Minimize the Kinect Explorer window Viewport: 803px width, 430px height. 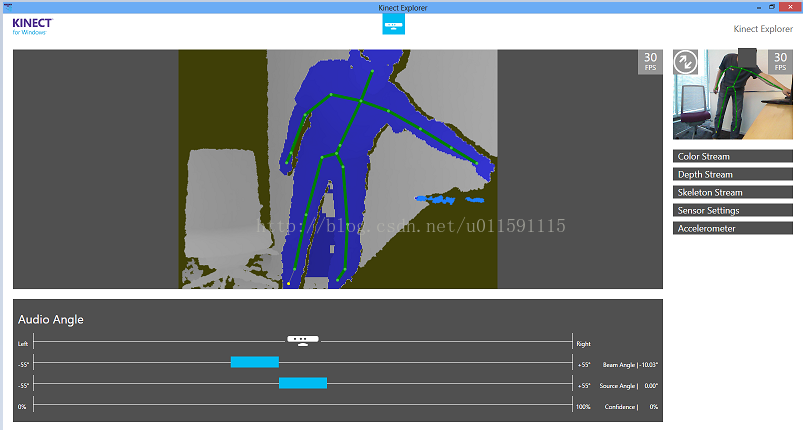click(758, 7)
